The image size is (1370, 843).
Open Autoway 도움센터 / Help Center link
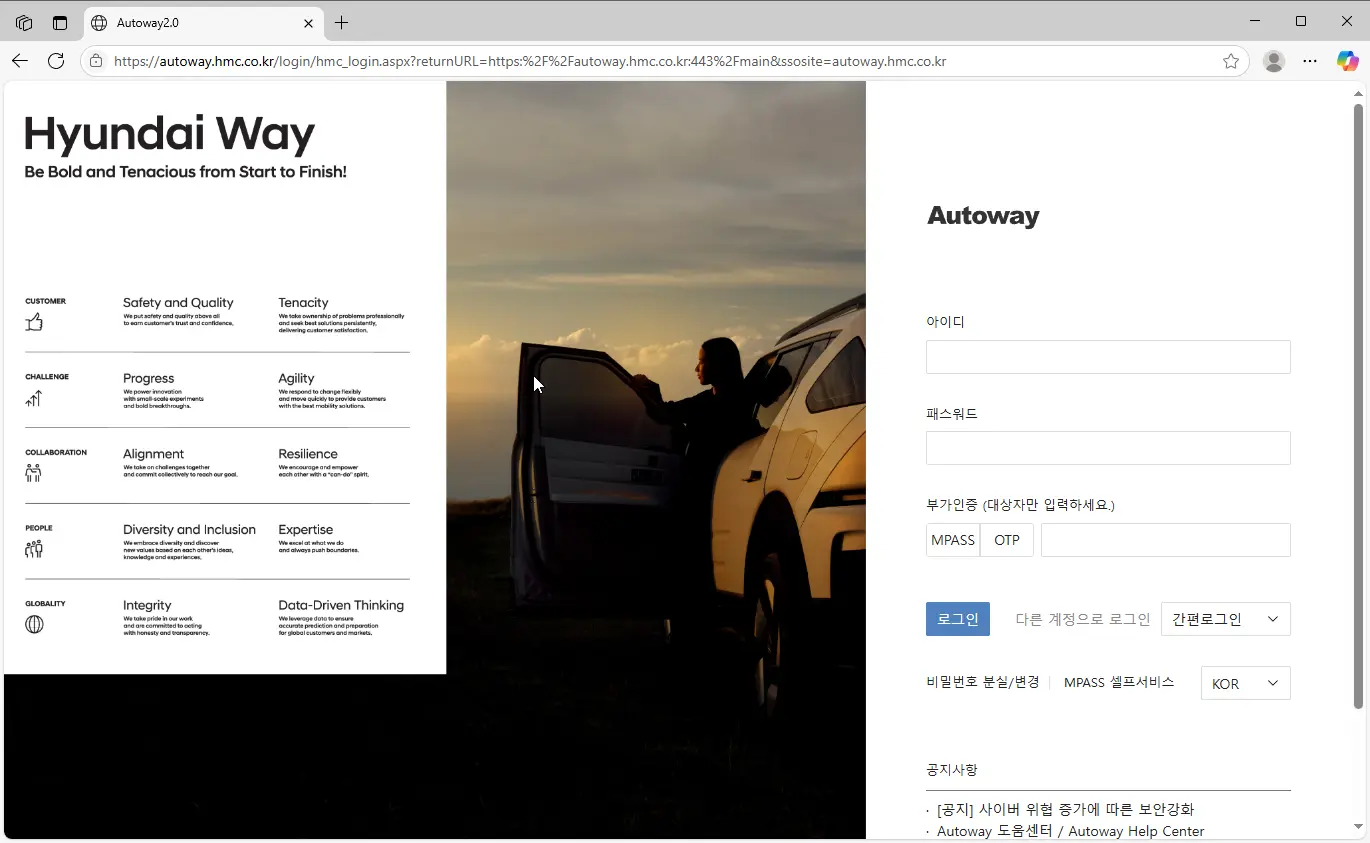(1071, 831)
